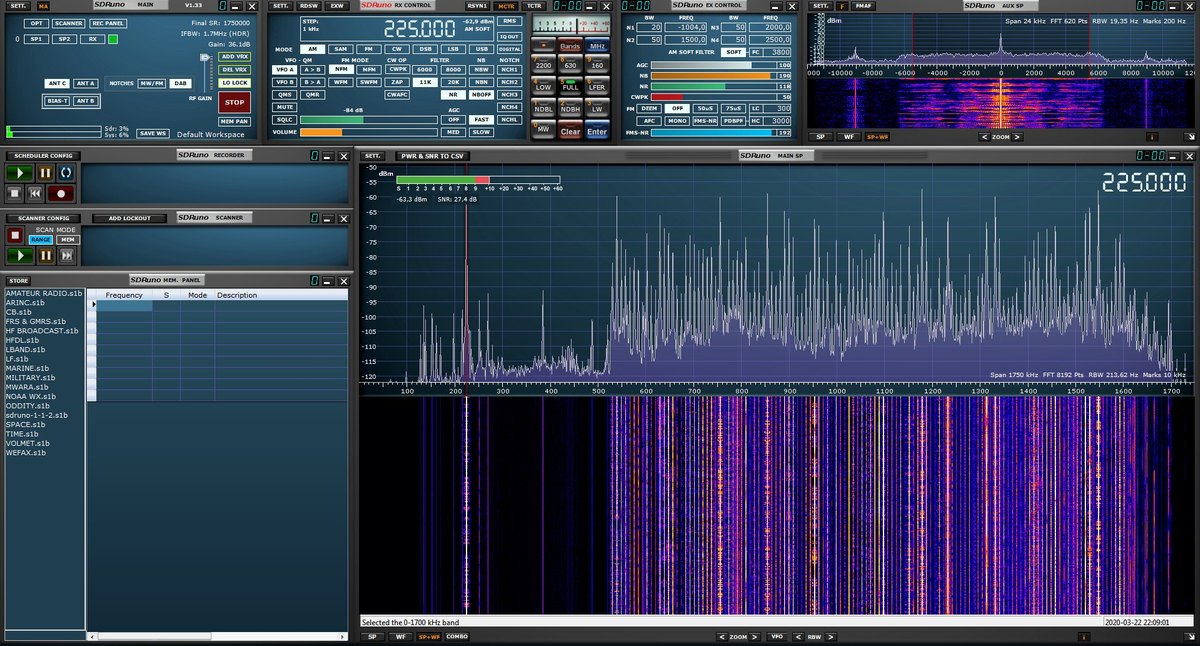Click the green indicator next to RX
Image resolution: width=1200 pixels, height=646 pixels.
[x=113, y=39]
